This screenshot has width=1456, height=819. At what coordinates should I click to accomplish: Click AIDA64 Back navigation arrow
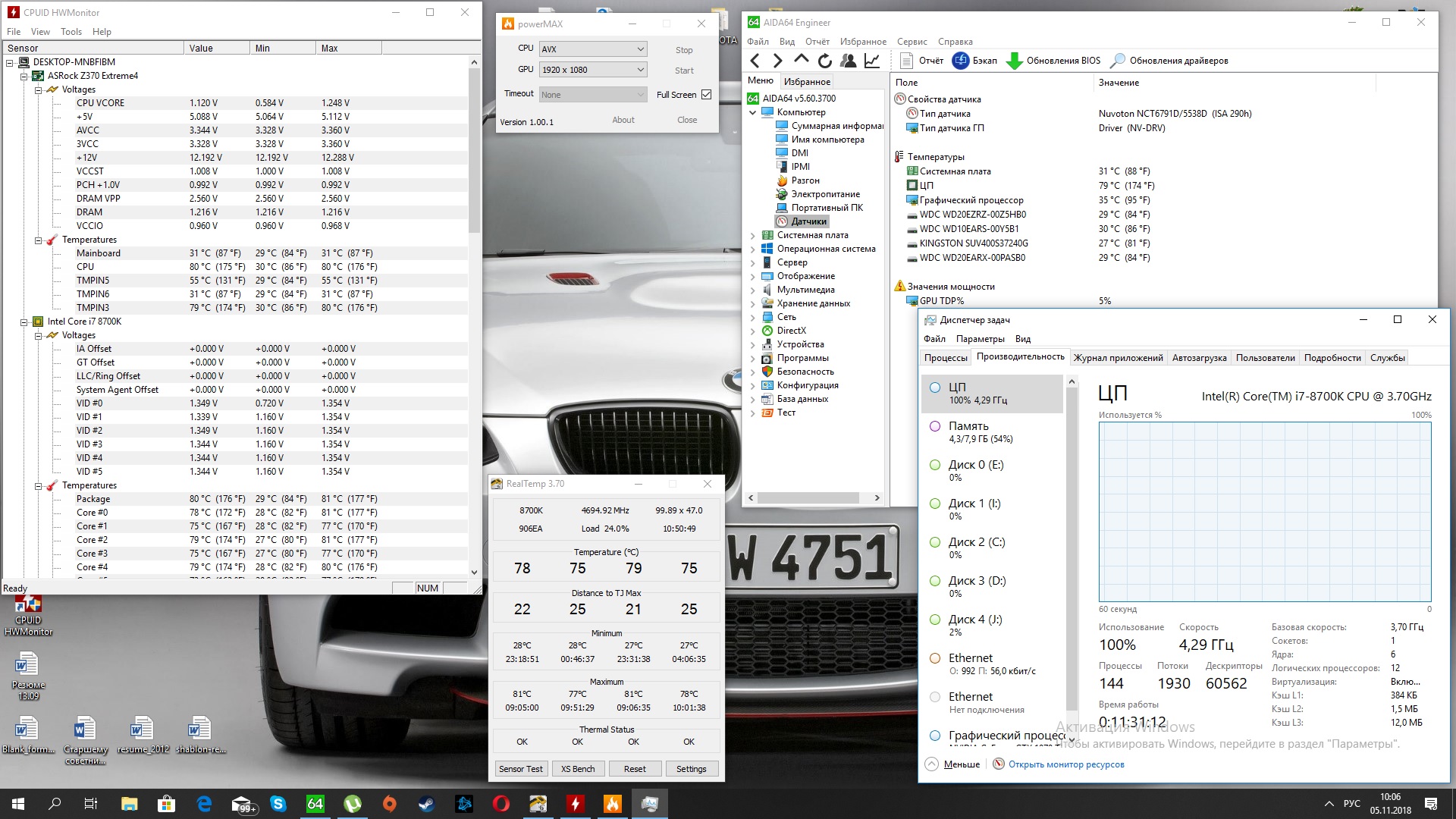[755, 61]
